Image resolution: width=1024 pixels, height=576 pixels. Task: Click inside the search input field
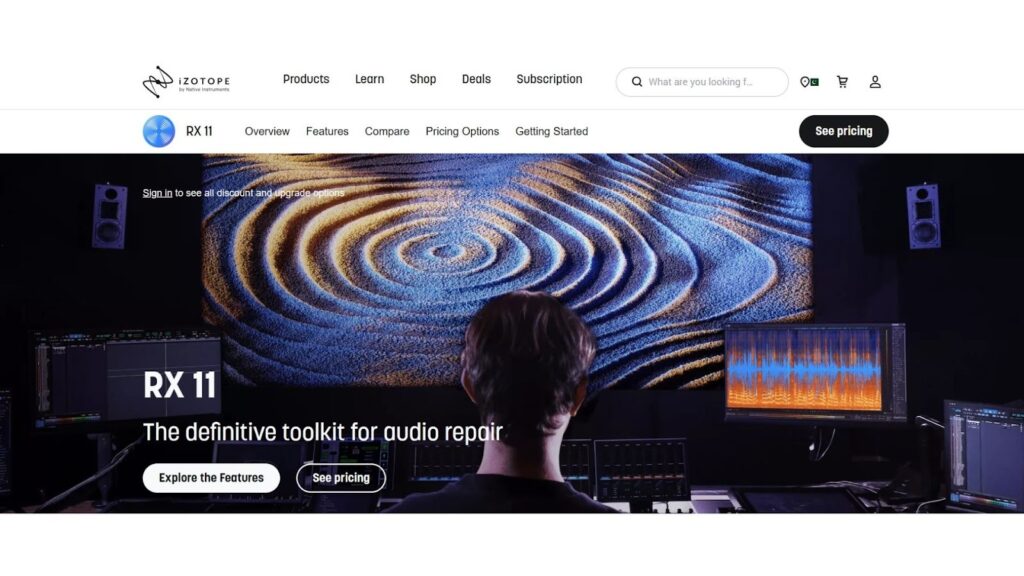[710, 81]
